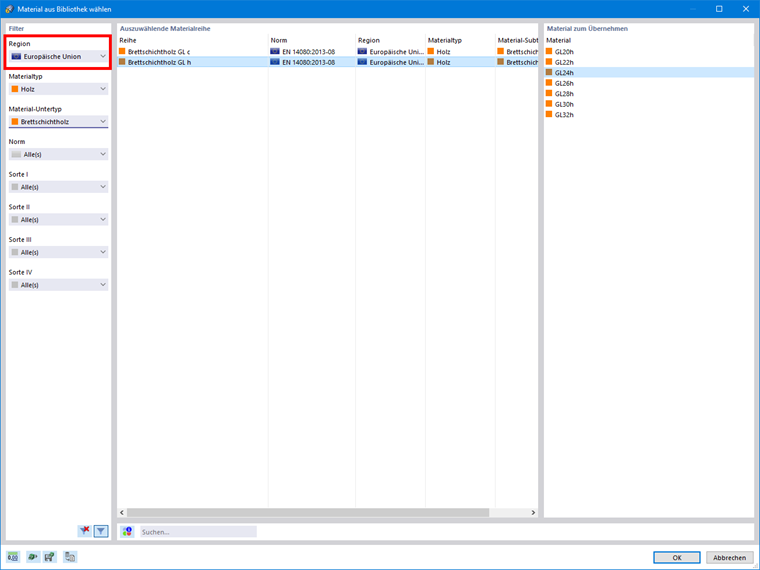This screenshot has width=760, height=570.
Task: Click orange swatch of Brettschichtholz GL c row
Action: [122, 51]
